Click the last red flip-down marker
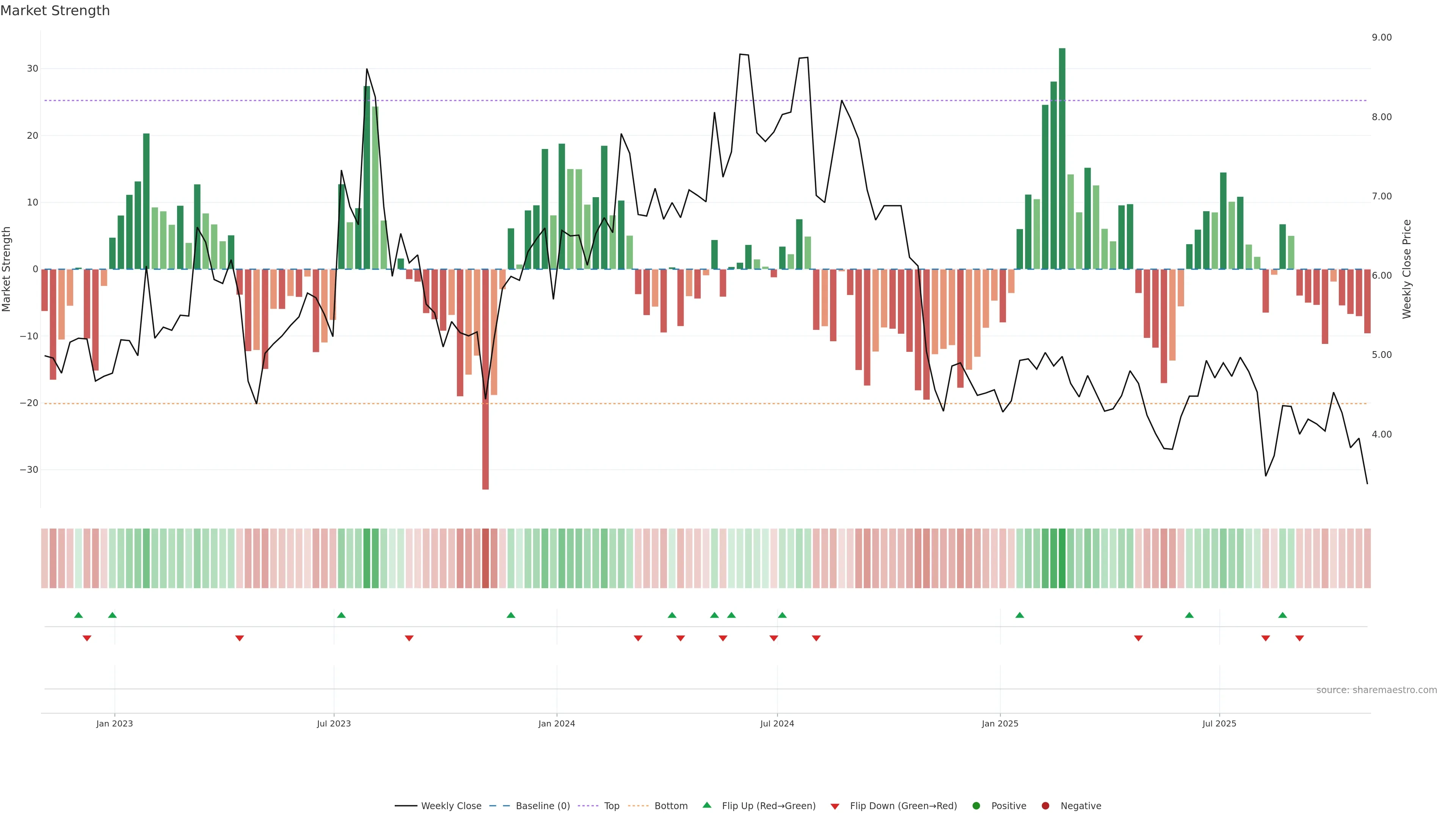The width and height of the screenshot is (1456, 819). [1299, 638]
